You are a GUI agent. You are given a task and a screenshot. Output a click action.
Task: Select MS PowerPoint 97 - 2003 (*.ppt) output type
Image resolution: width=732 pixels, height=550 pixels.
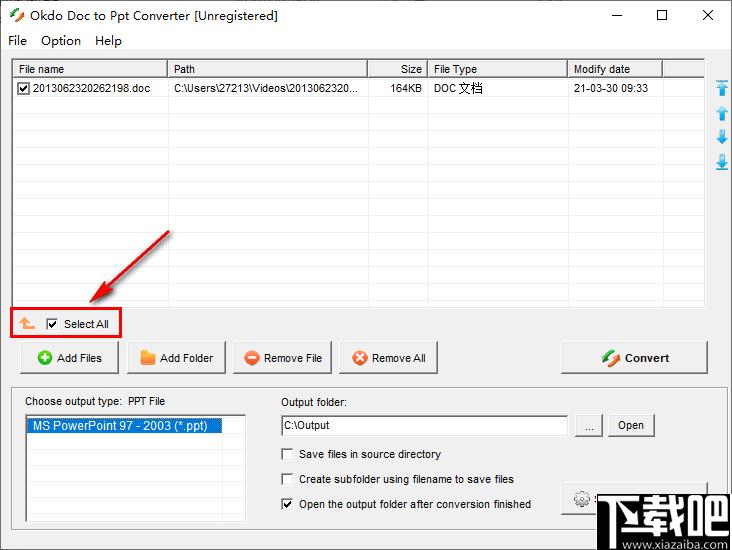click(124, 426)
